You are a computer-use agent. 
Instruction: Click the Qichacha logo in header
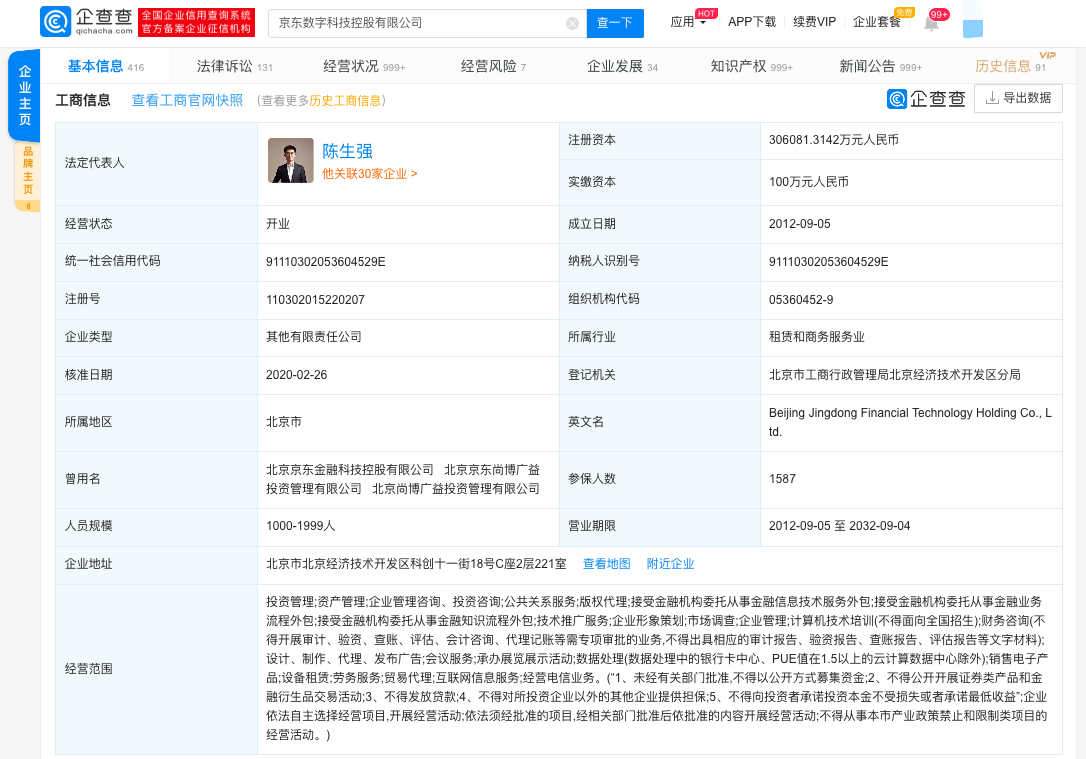(87, 21)
